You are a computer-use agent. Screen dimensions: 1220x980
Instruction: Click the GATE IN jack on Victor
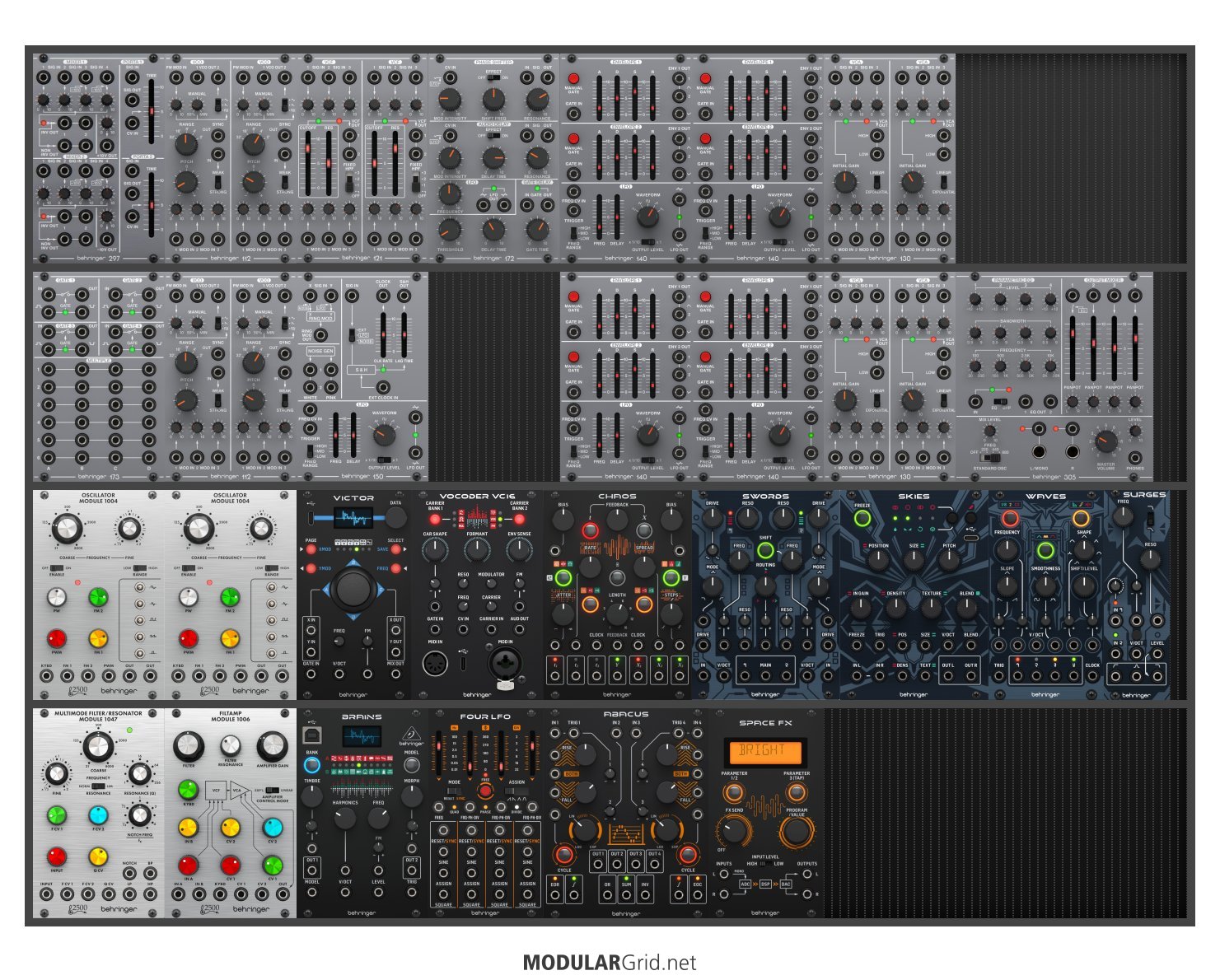311,674
